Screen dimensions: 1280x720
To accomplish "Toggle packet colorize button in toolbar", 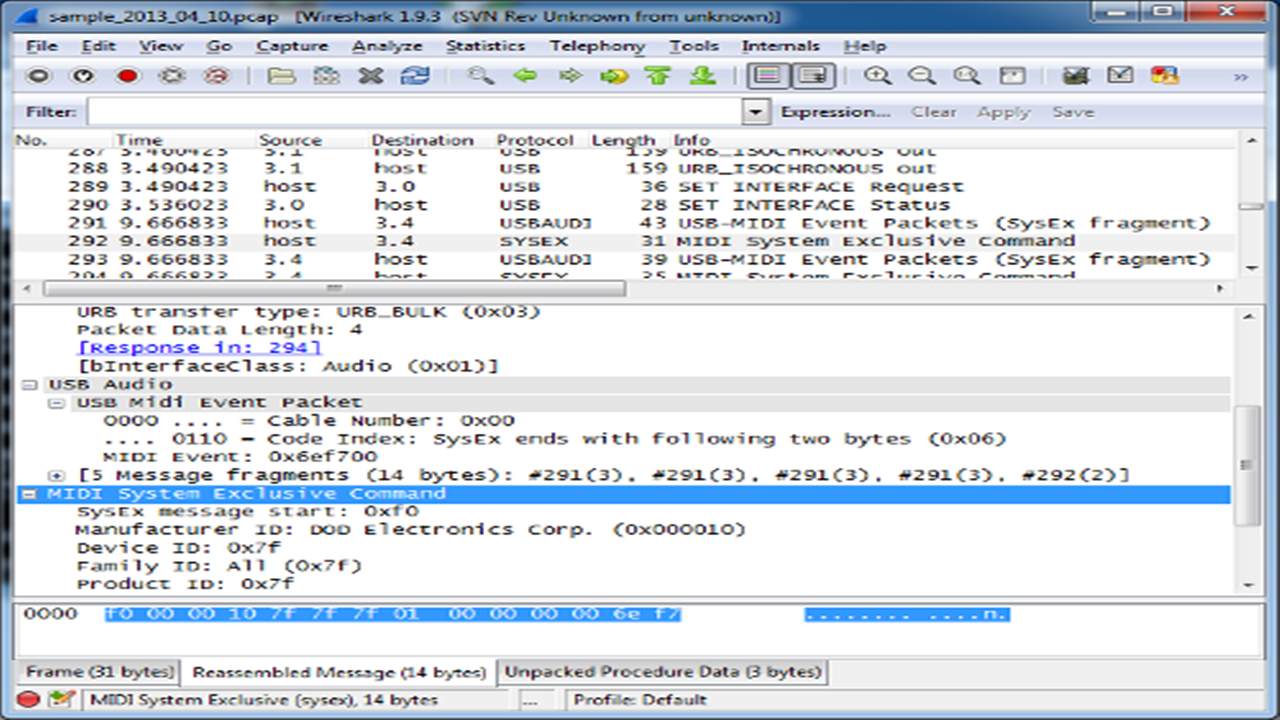I will click(767, 76).
